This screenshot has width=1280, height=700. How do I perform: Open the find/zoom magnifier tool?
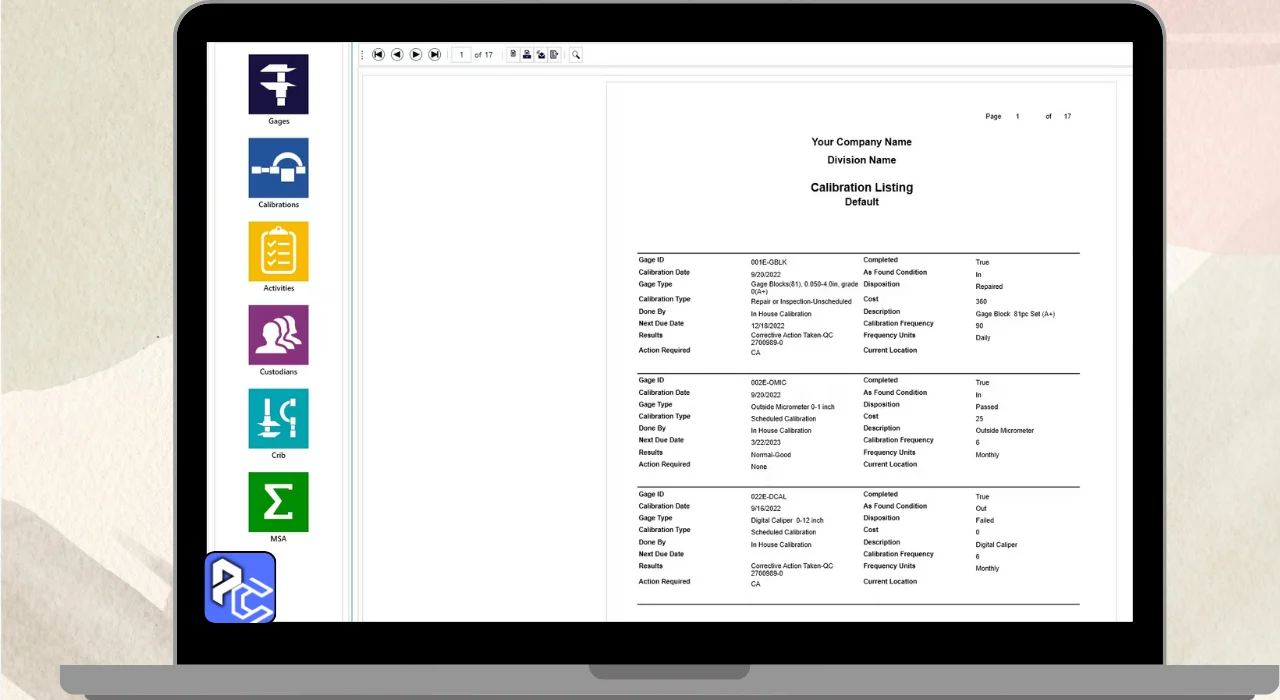576,55
